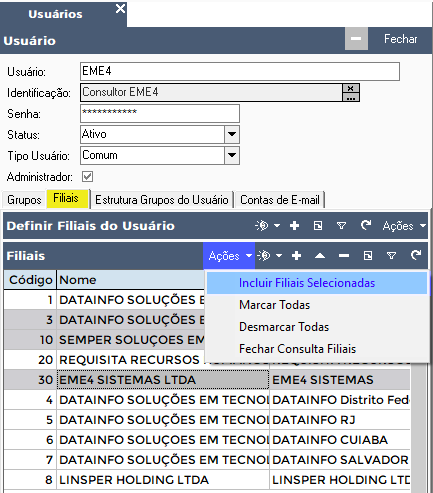433x493 pixels.
Task: Click código 4 cell
Action: tap(30, 400)
